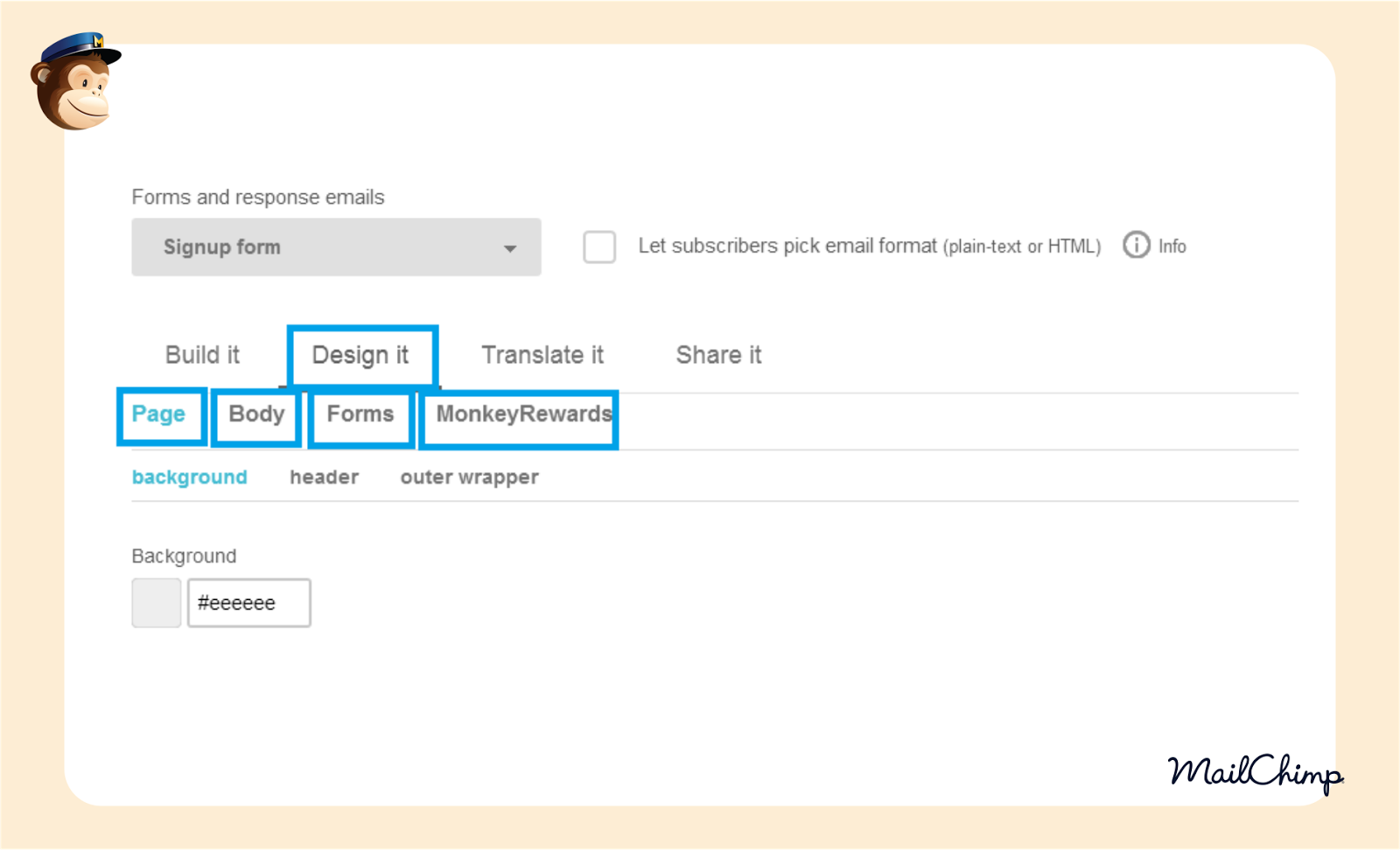Screen dimensions: 1400x850
Task: Select the Forms sub-tab
Action: pyautogui.click(x=360, y=414)
